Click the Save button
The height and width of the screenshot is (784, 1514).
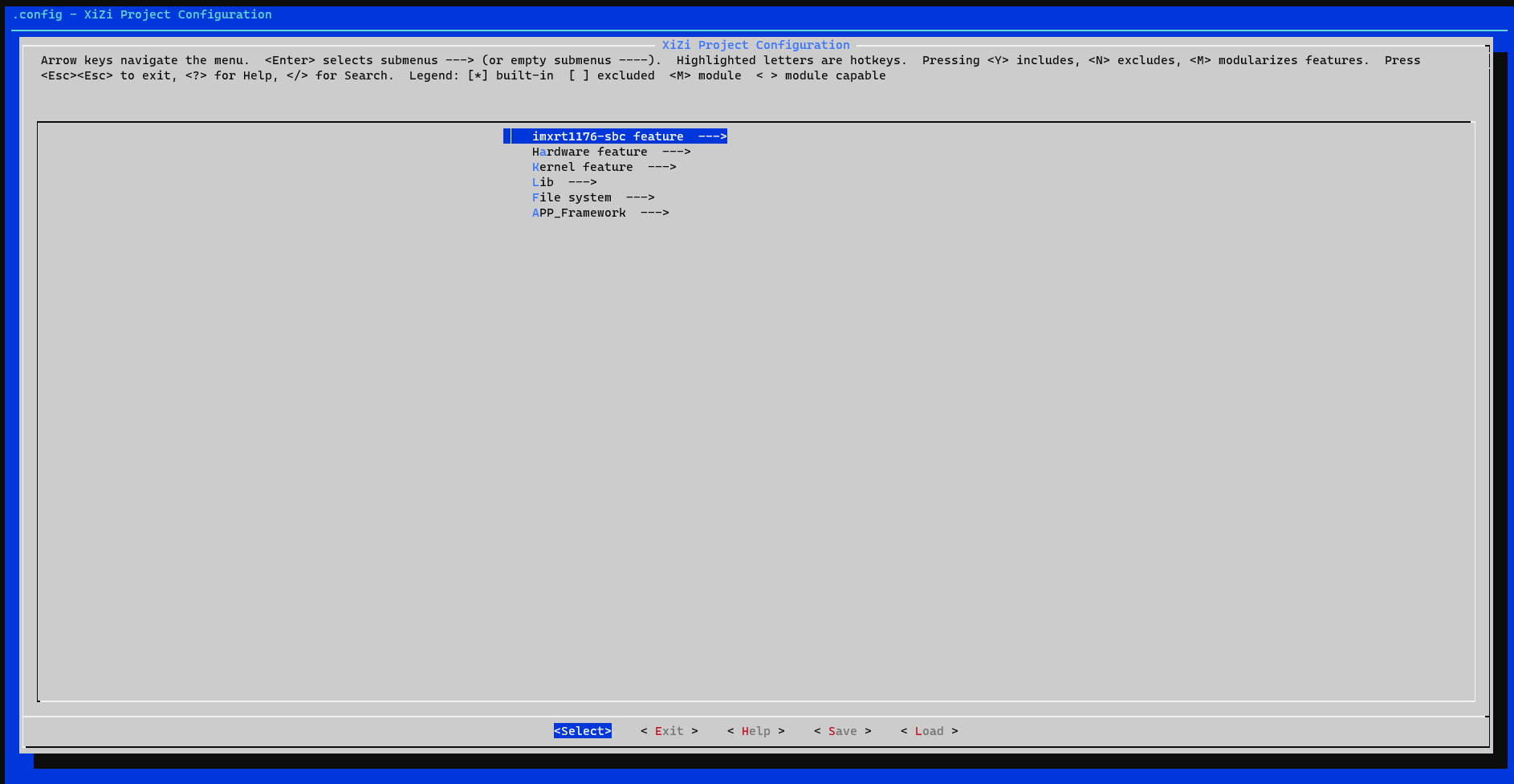click(x=842, y=731)
